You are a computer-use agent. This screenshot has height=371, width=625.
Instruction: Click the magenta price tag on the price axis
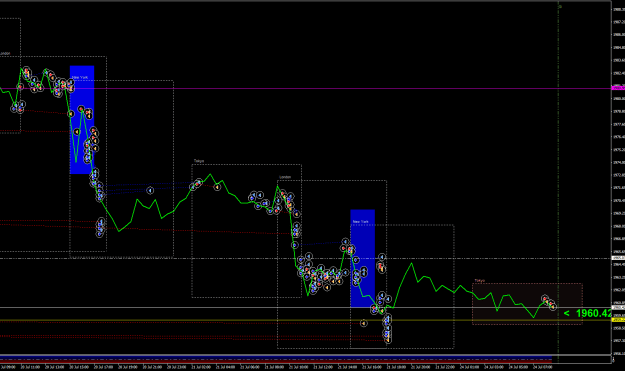click(618, 88)
